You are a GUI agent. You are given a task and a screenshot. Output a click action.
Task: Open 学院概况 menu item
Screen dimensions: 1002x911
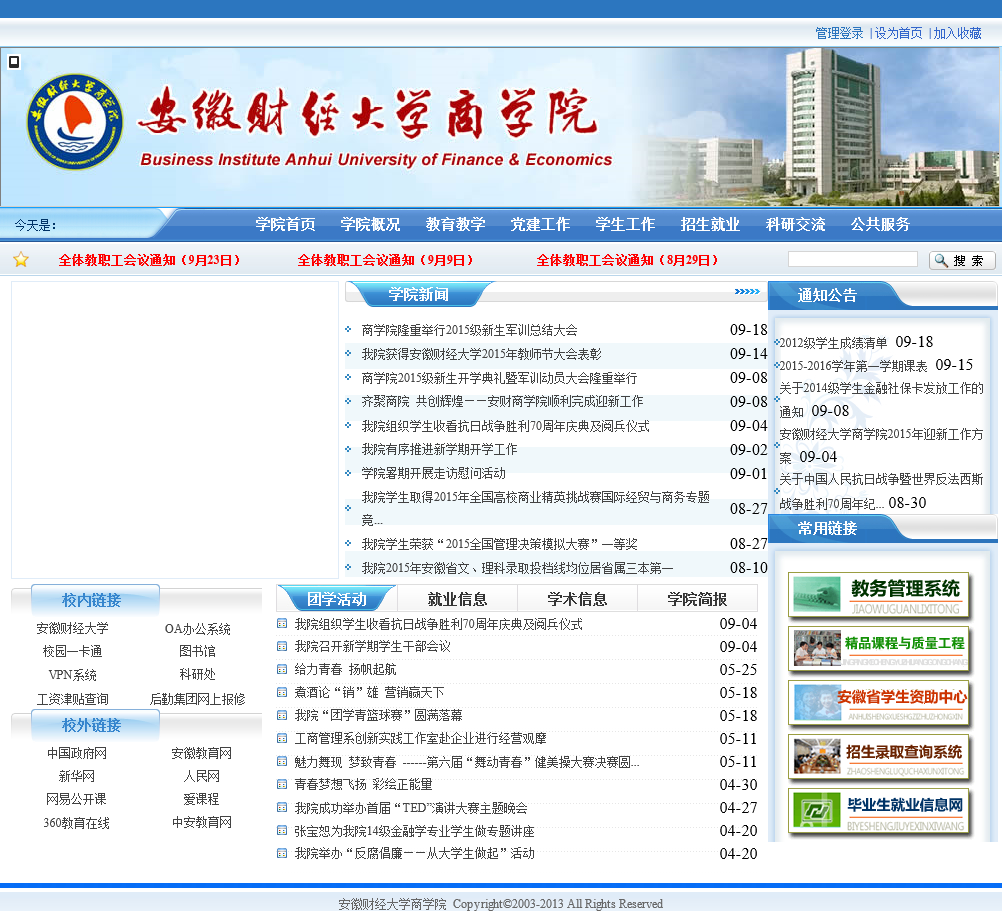(x=370, y=224)
